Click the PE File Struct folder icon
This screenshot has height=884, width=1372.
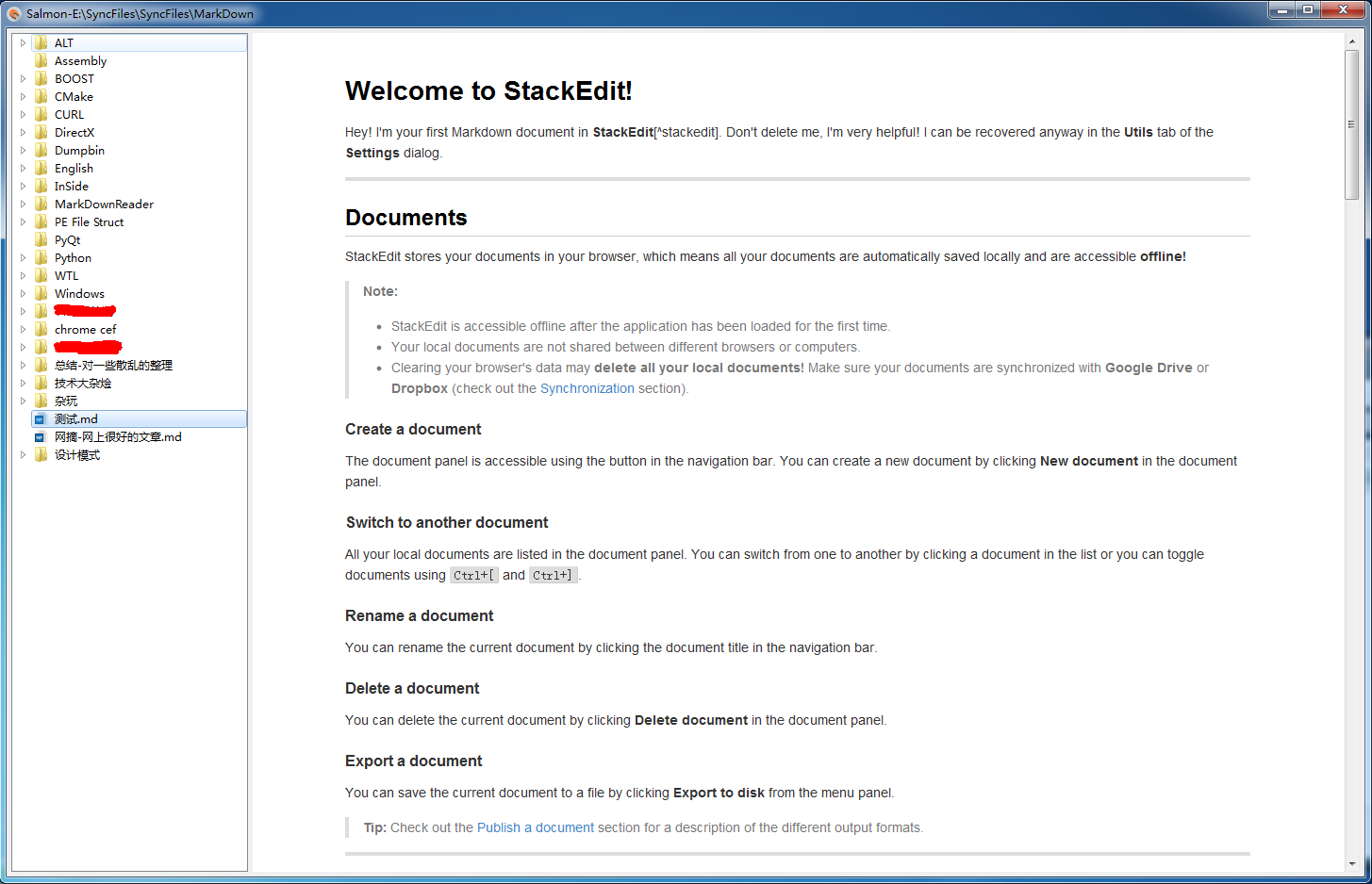(41, 221)
